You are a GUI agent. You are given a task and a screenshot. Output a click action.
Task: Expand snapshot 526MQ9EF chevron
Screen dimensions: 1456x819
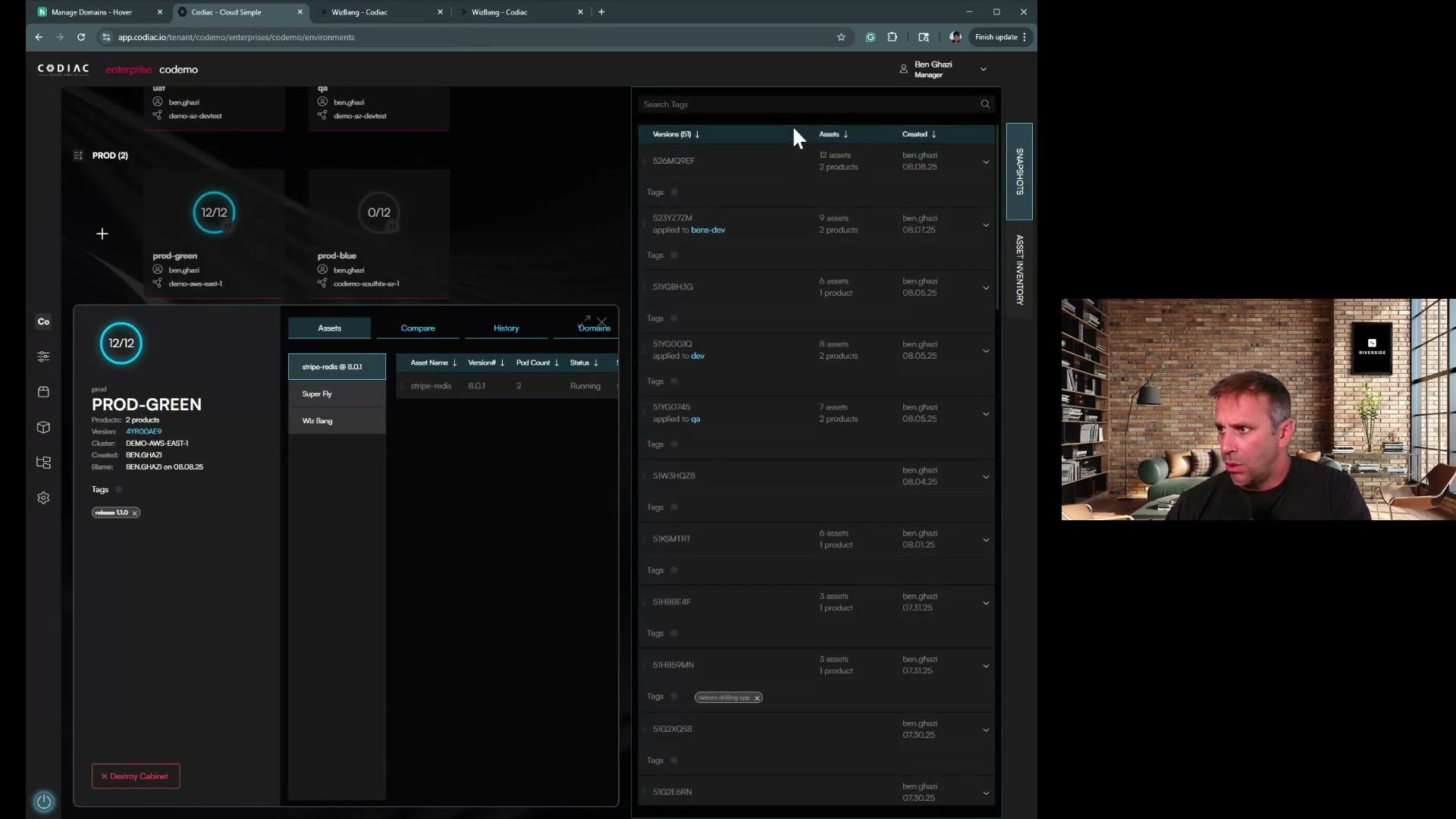pyautogui.click(x=986, y=162)
